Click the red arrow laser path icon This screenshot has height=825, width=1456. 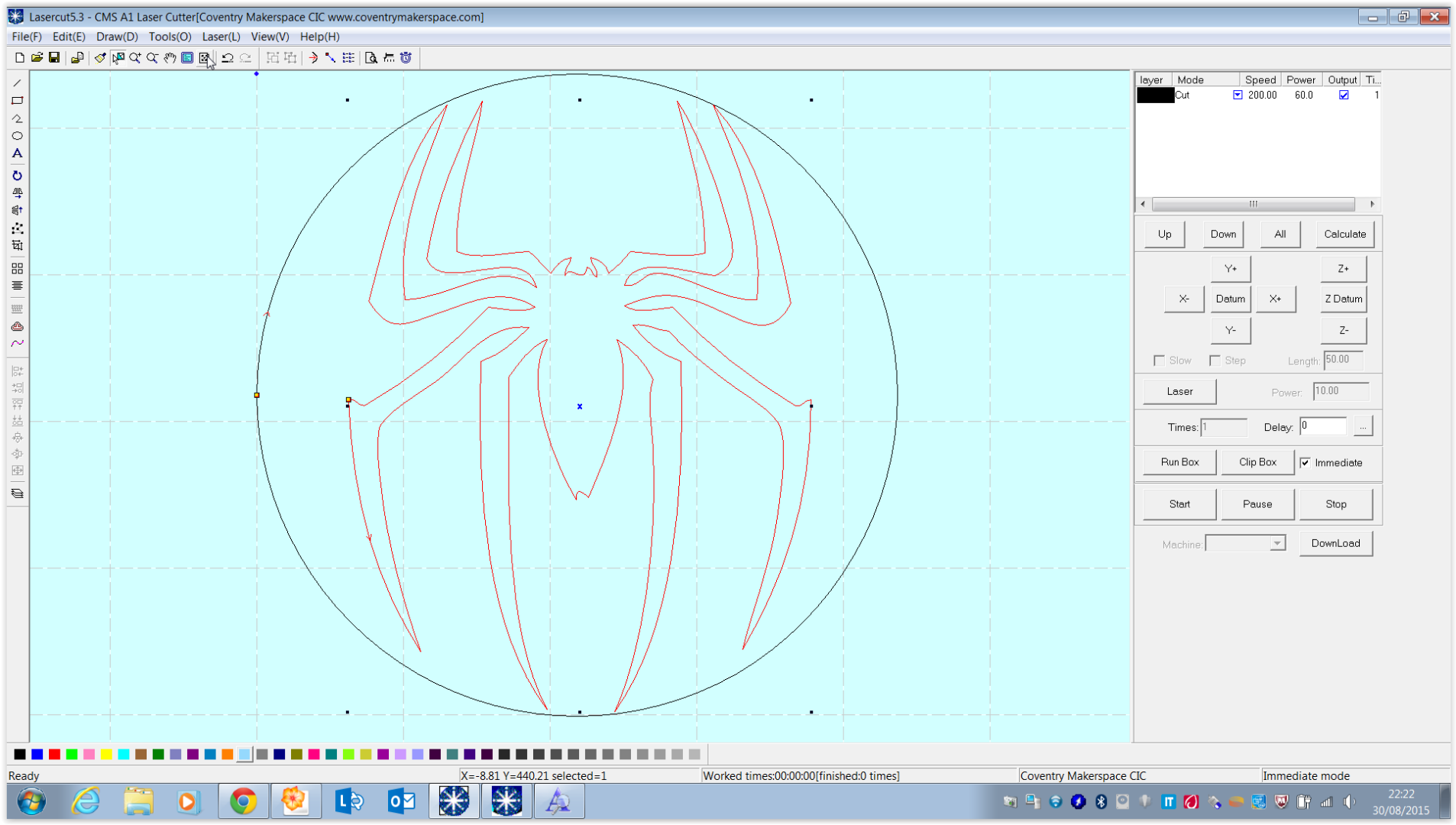pos(313,58)
